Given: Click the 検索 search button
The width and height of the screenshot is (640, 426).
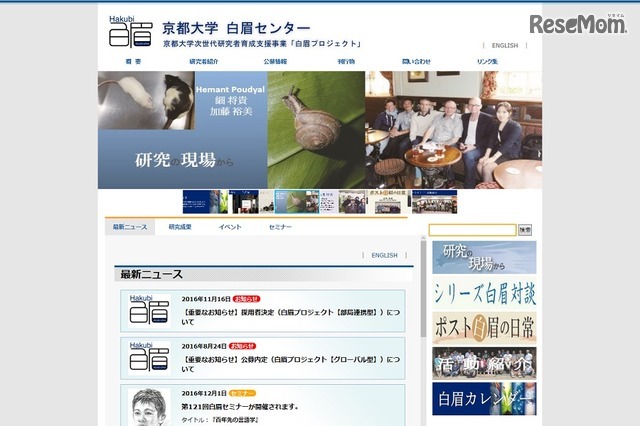Looking at the screenshot, I should 525,230.
